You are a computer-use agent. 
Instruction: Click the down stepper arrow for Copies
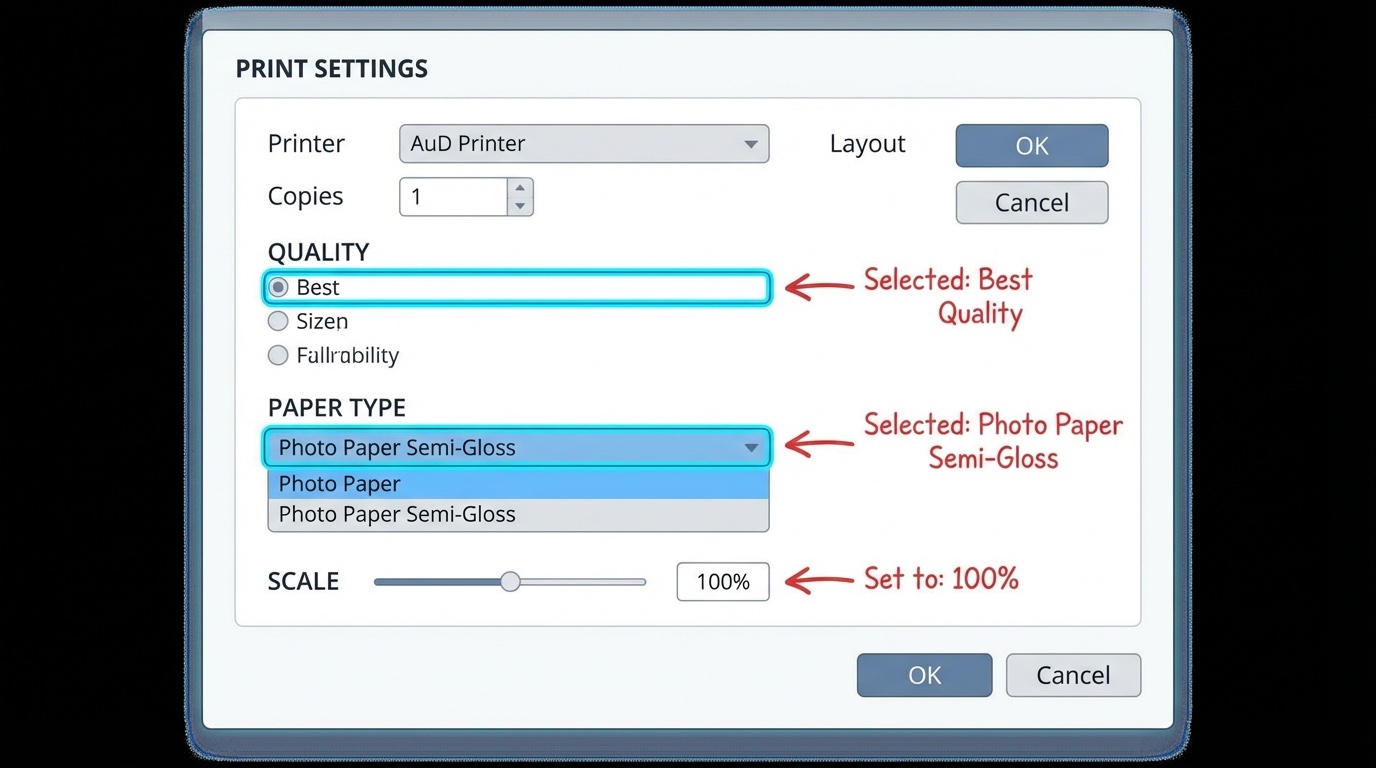point(520,206)
